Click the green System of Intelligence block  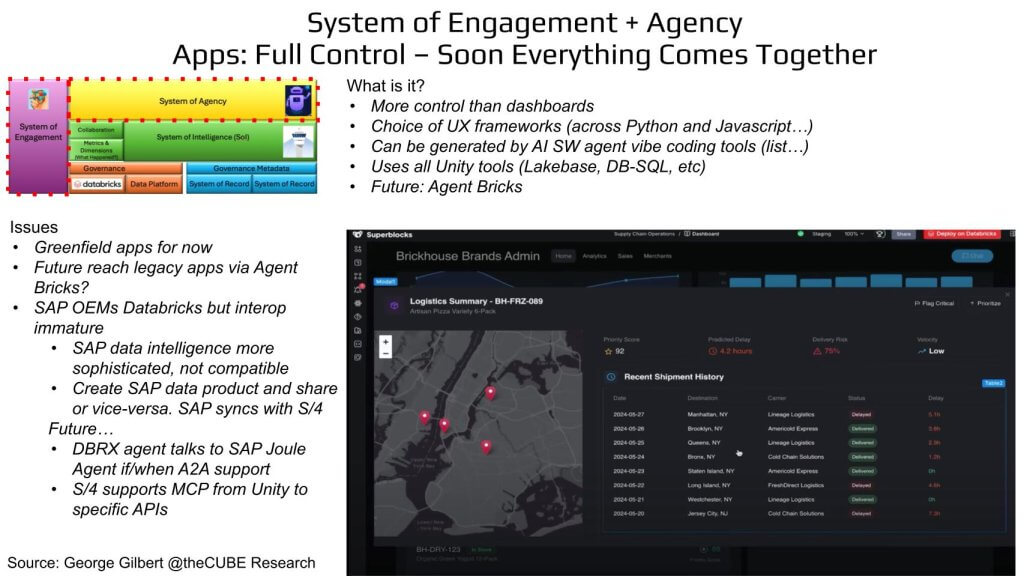point(219,141)
